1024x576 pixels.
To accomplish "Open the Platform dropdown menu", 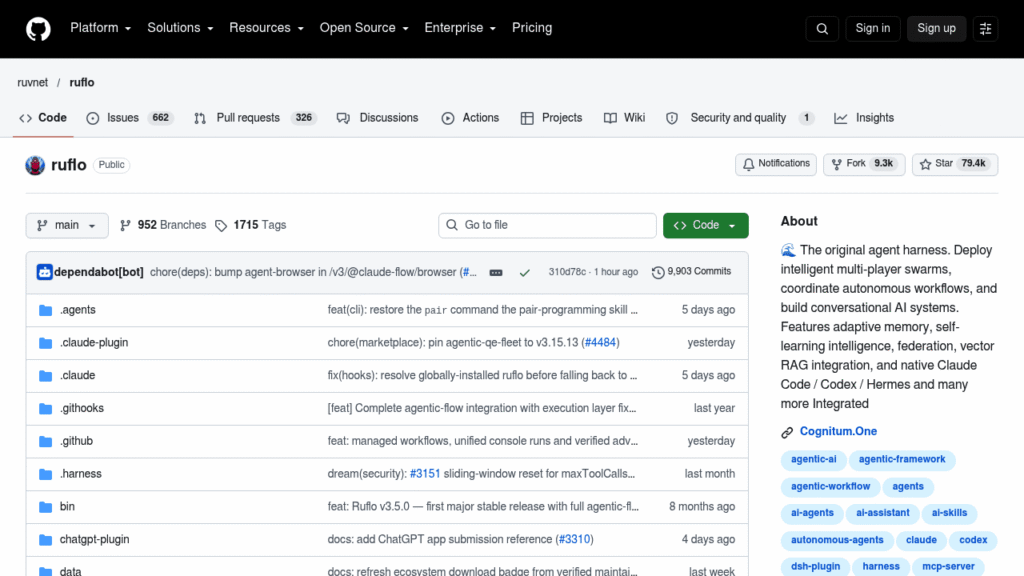I will tap(101, 28).
